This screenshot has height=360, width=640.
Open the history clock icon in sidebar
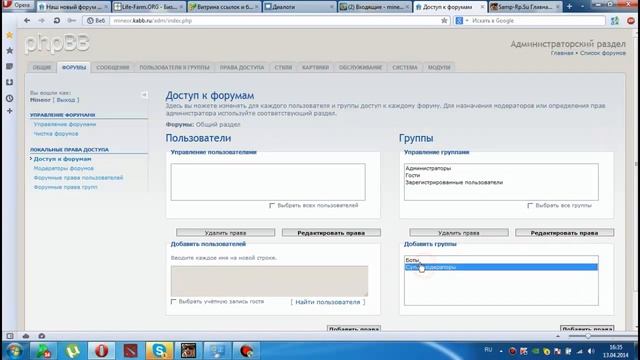tap(10, 98)
